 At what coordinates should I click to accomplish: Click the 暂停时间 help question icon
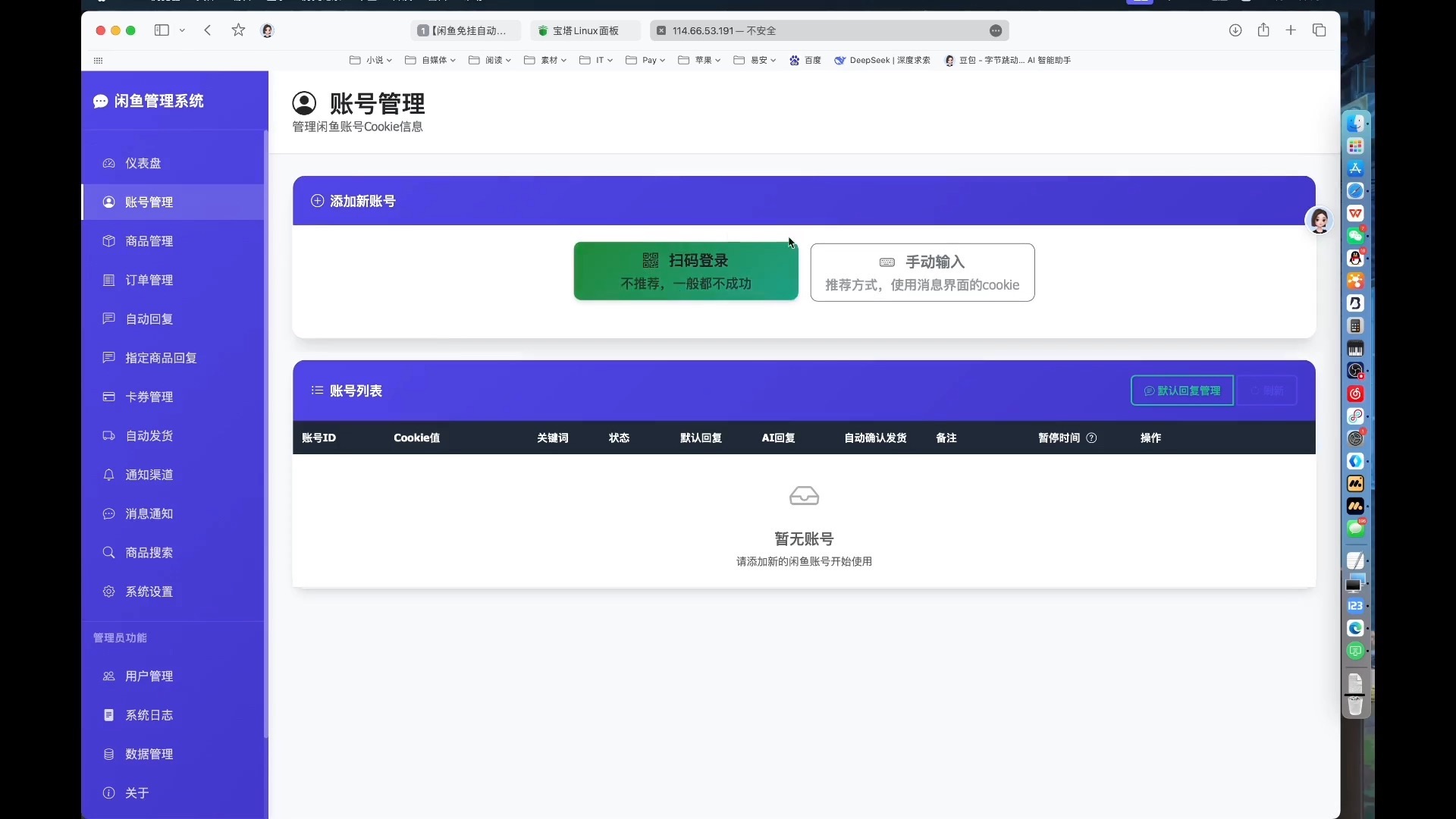point(1091,438)
